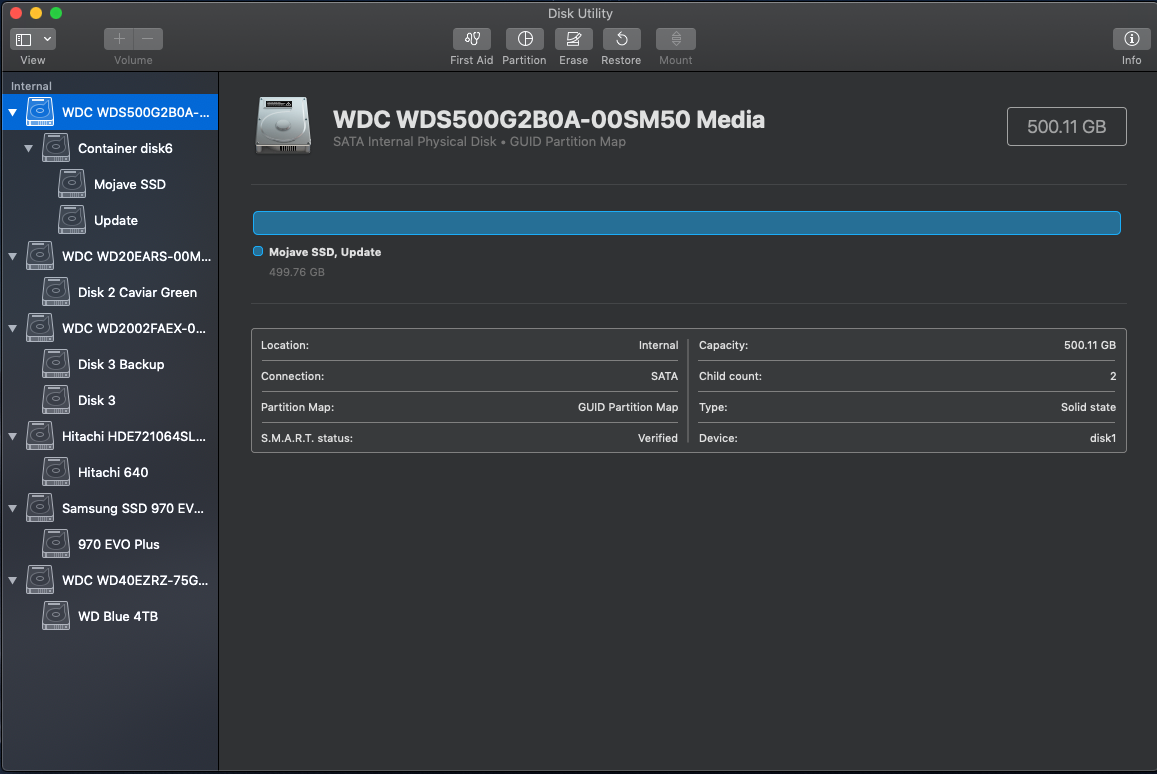Click the 499.76 GB size text
The width and height of the screenshot is (1157, 774).
tap(297, 272)
